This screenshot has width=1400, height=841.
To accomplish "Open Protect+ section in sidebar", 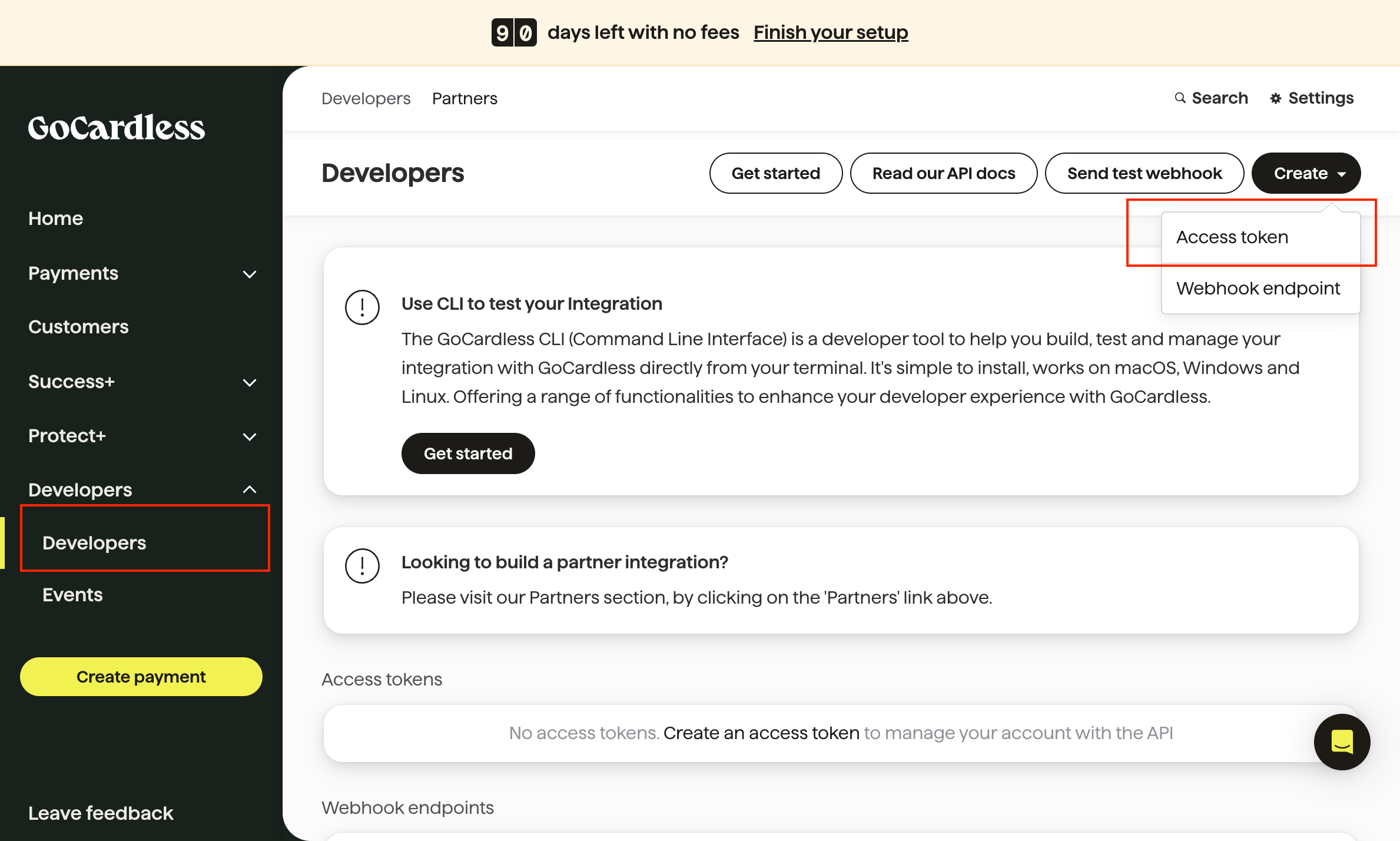I will pyautogui.click(x=67, y=436).
